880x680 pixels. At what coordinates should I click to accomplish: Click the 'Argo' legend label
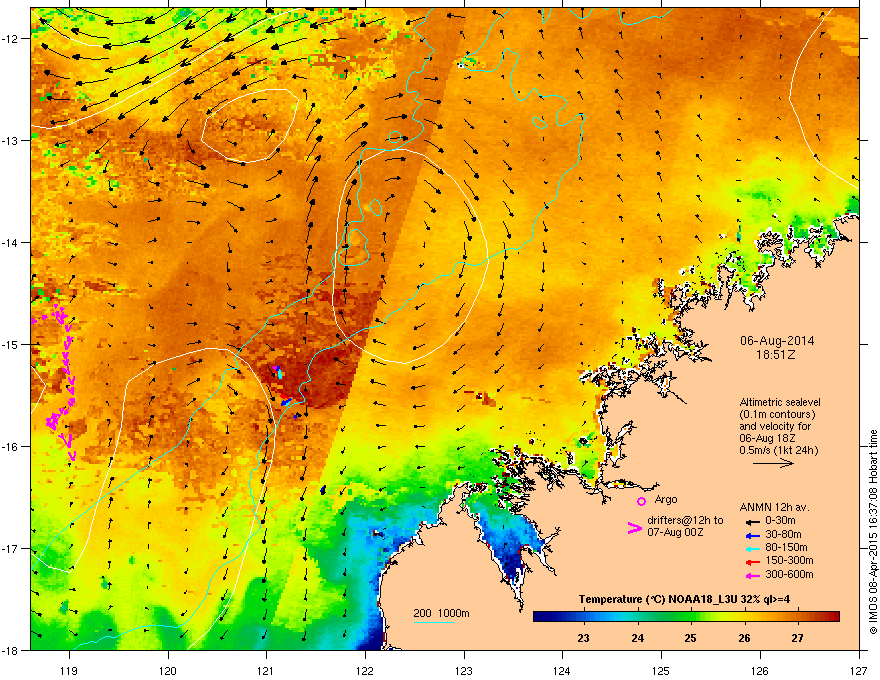(666, 499)
